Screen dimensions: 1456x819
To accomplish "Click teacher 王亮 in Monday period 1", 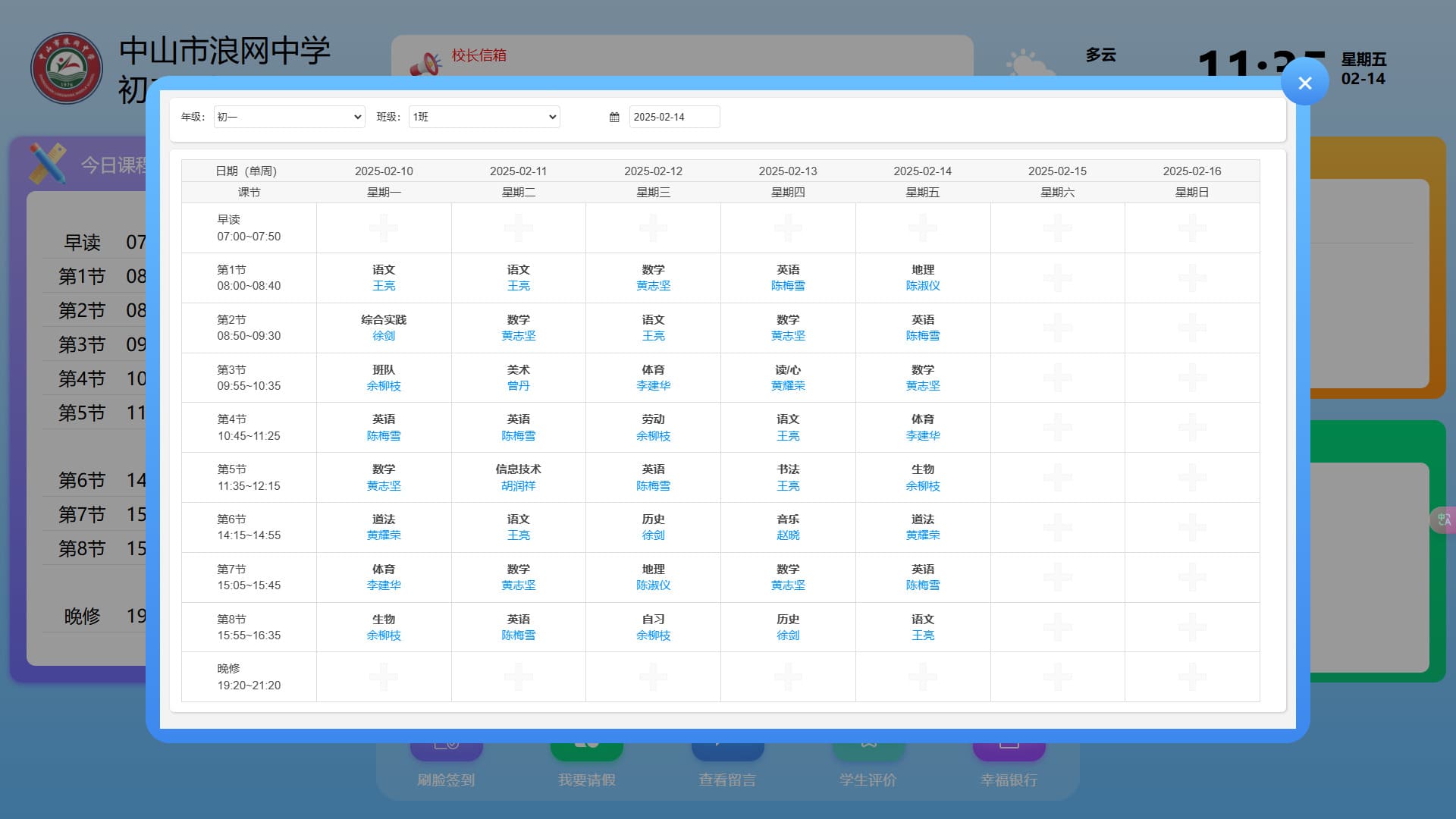I will point(384,286).
